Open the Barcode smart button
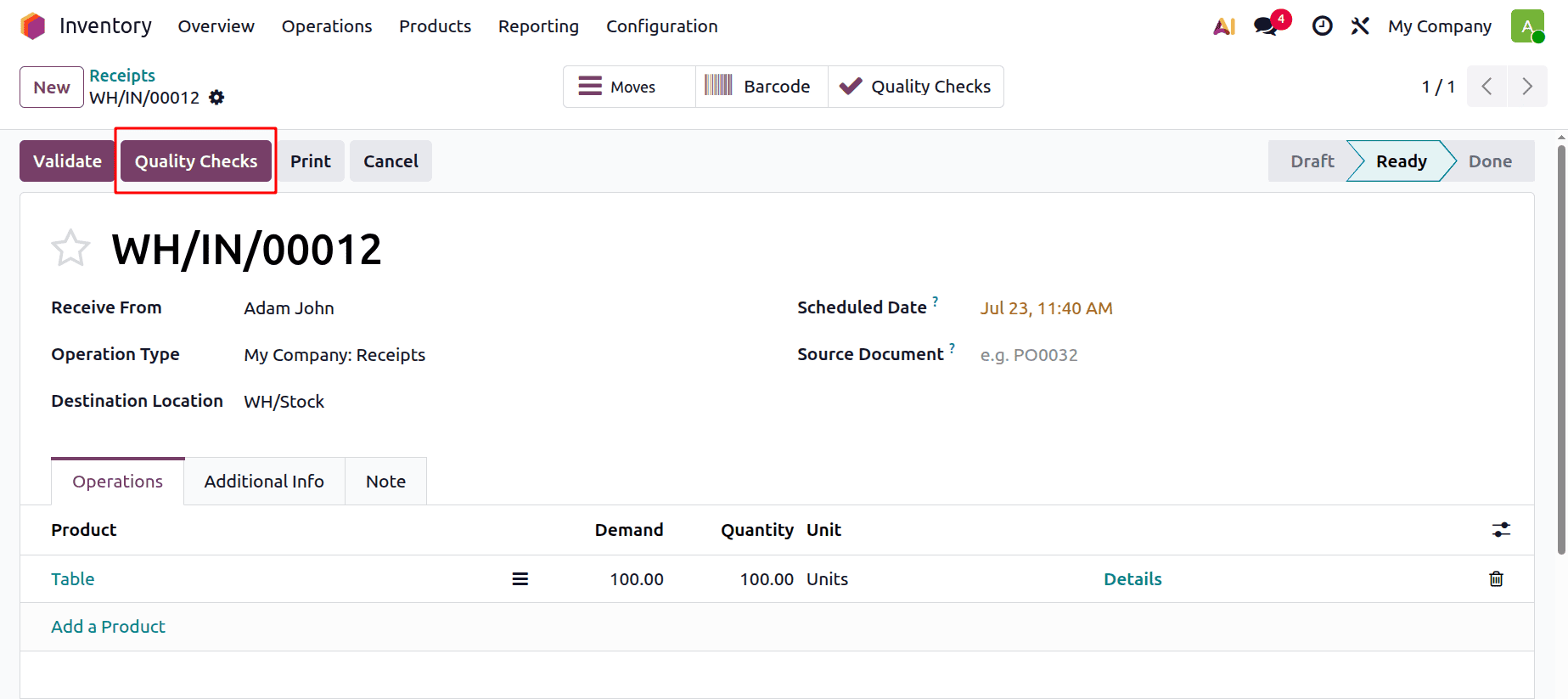 (762, 87)
